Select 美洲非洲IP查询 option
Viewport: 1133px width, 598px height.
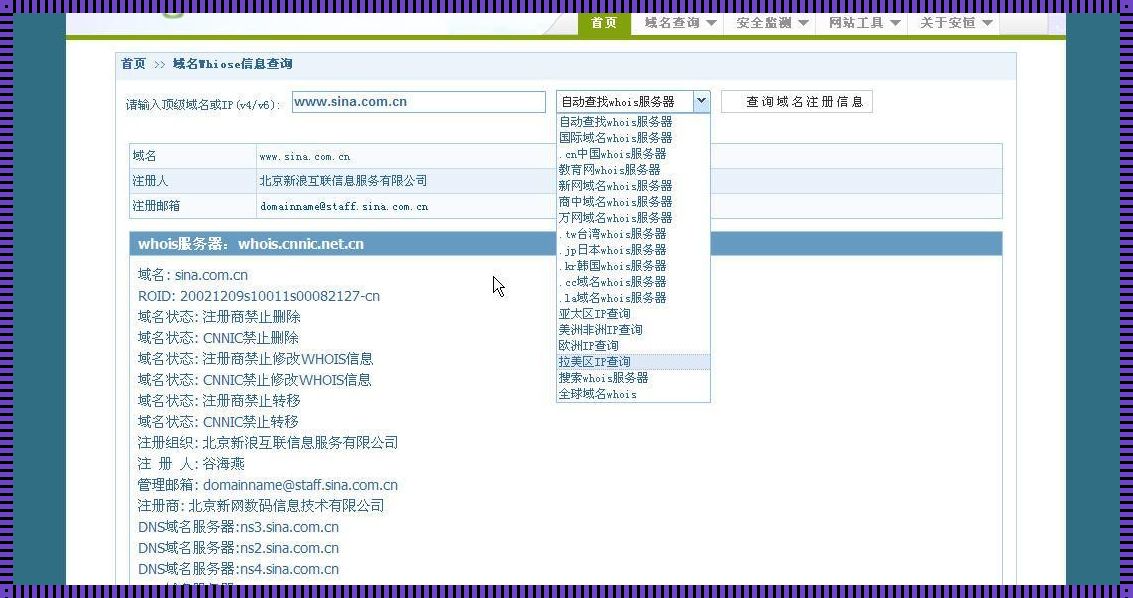(633, 329)
